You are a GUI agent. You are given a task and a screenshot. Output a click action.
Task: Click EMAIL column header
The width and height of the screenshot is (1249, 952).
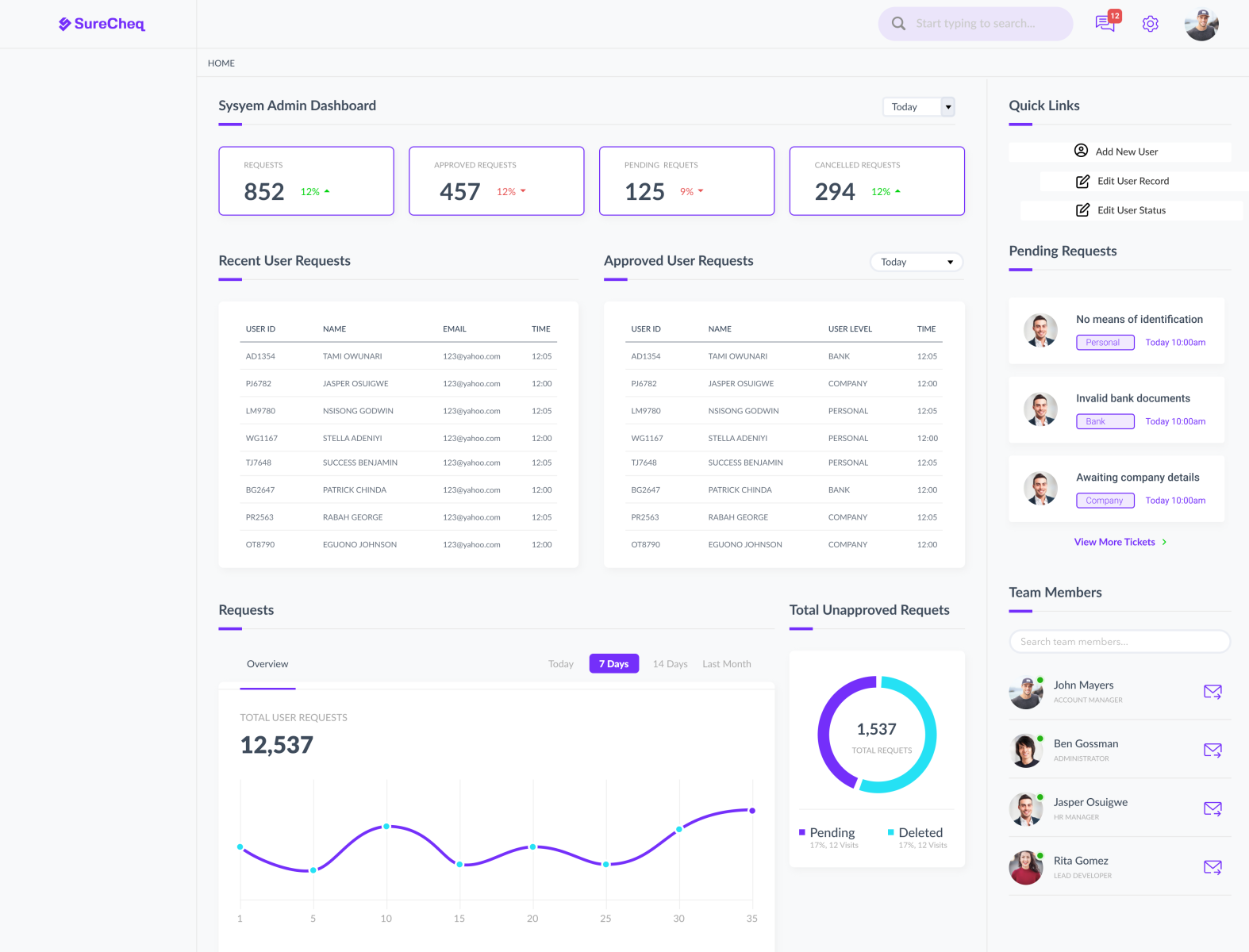click(x=455, y=329)
